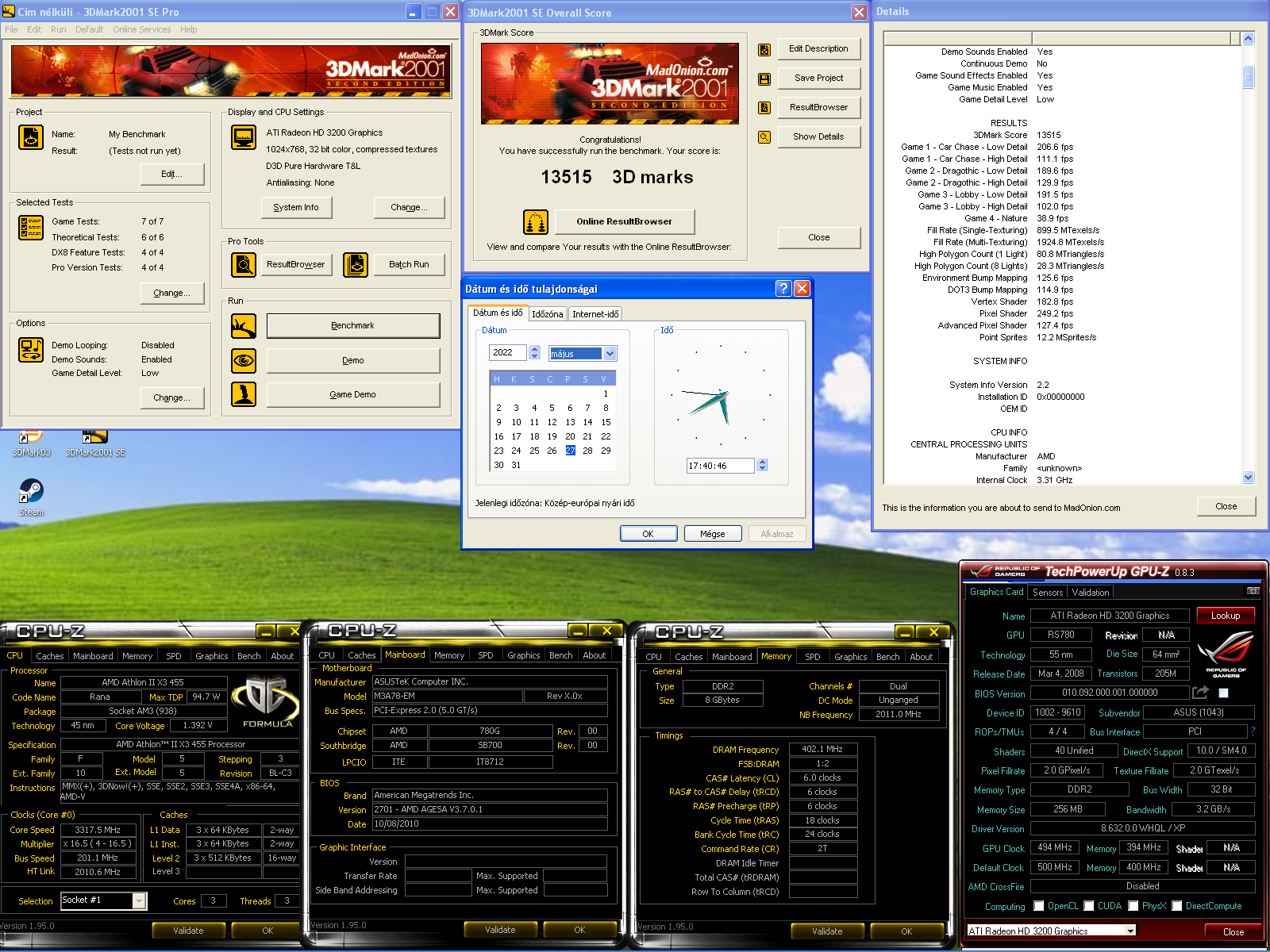The width and height of the screenshot is (1270, 952).
Task: Open the ATI Radeon HD 3200 card dropdown
Action: click(1130, 931)
